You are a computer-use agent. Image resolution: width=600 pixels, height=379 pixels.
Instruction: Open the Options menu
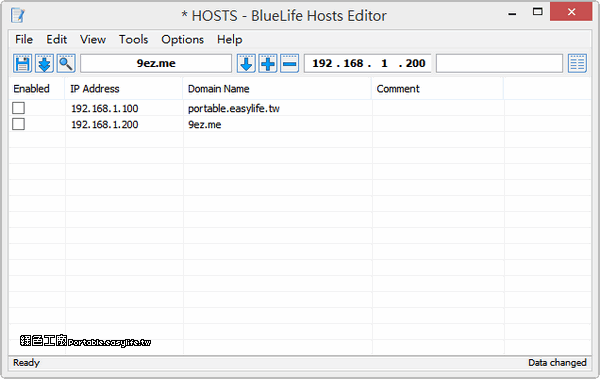(x=183, y=39)
